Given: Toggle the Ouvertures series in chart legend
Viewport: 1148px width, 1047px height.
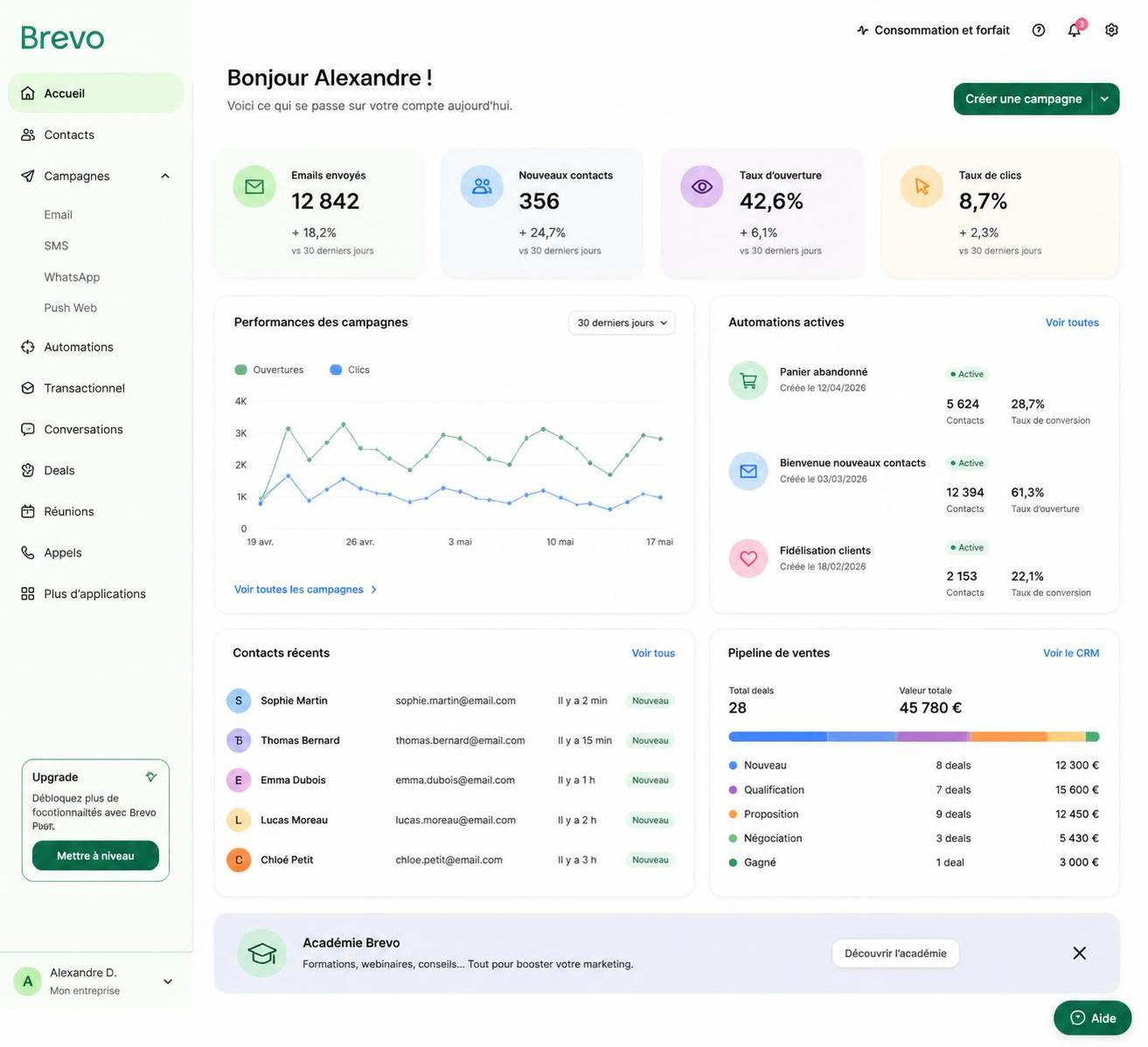Looking at the screenshot, I should coord(269,370).
